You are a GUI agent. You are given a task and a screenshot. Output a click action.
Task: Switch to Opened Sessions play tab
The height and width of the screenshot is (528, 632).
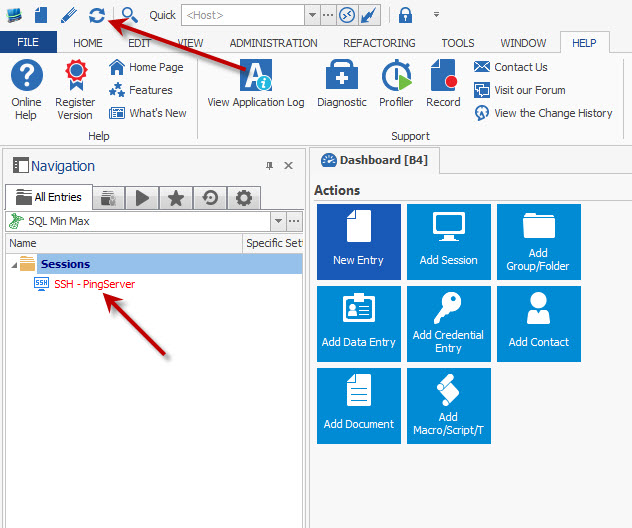coord(142,198)
